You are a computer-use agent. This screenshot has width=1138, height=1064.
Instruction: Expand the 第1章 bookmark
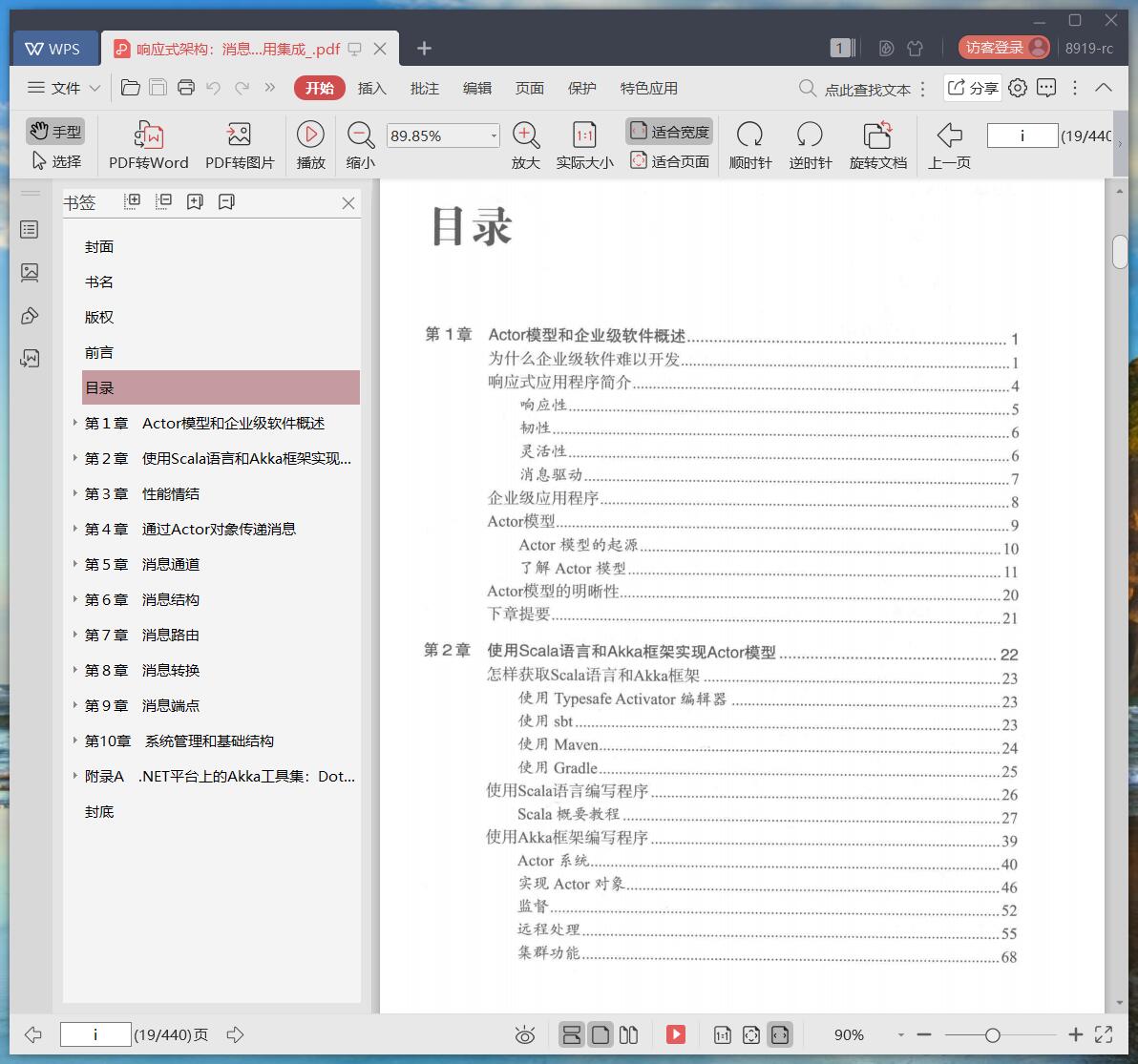coord(74,422)
